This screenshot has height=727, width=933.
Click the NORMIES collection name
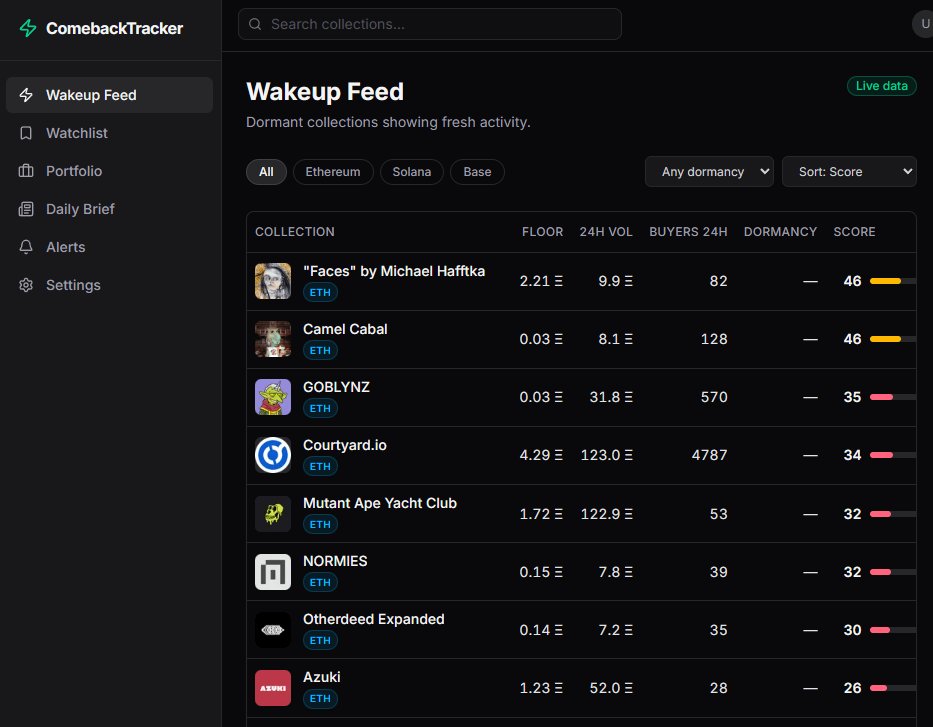point(335,561)
